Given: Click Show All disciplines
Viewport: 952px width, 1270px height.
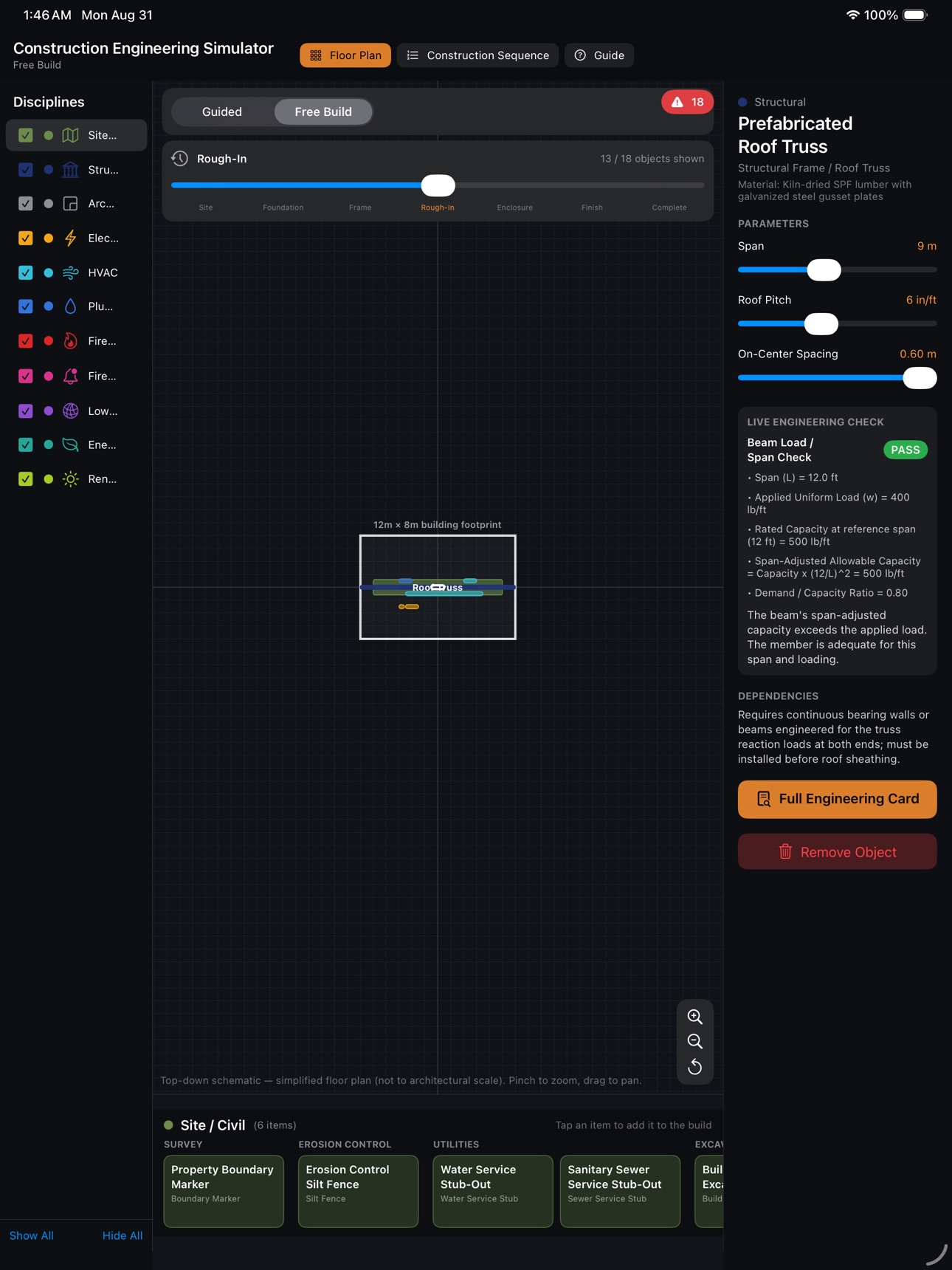Looking at the screenshot, I should 32,1235.
